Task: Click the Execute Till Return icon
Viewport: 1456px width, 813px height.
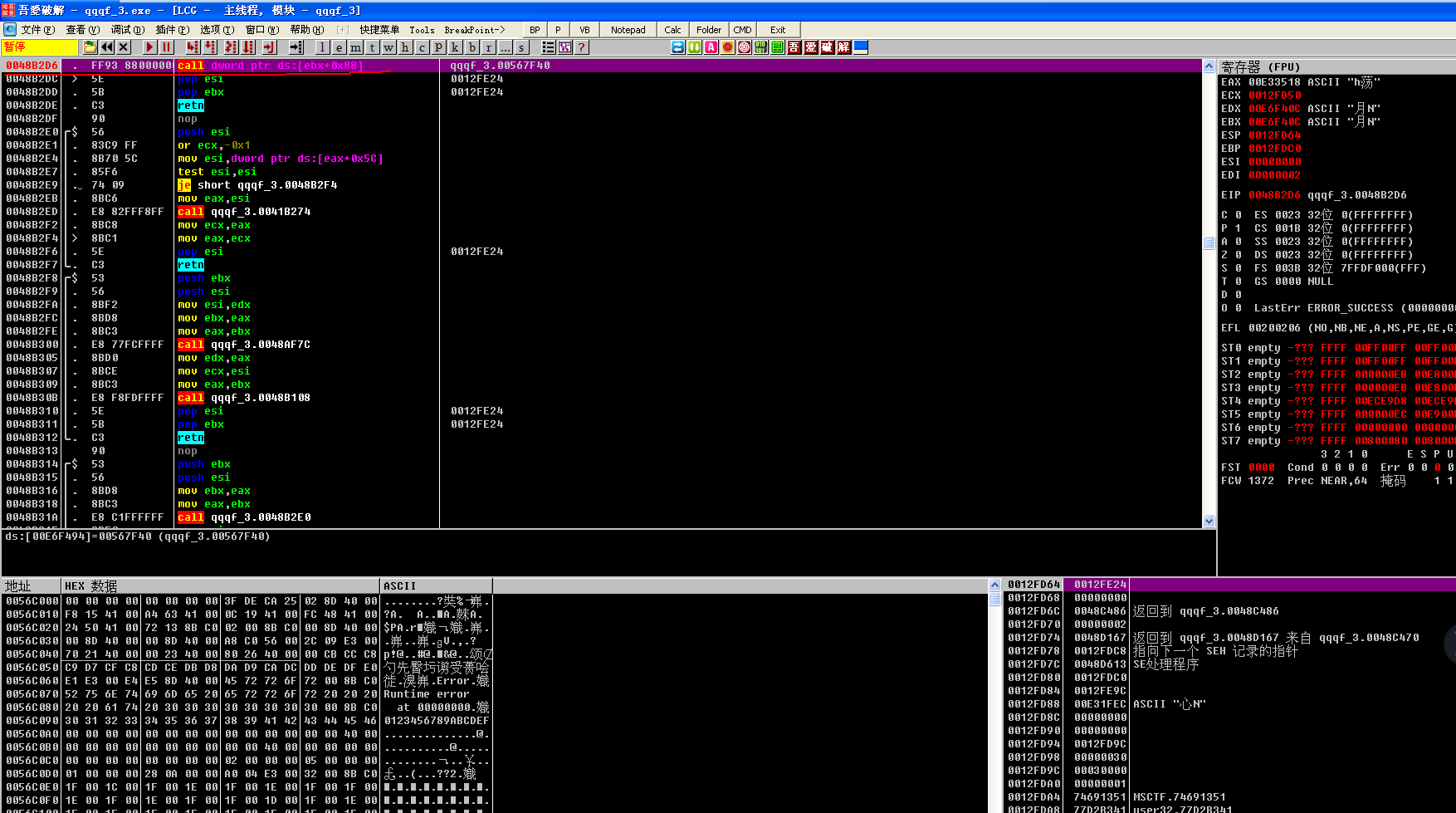Action: 269,47
